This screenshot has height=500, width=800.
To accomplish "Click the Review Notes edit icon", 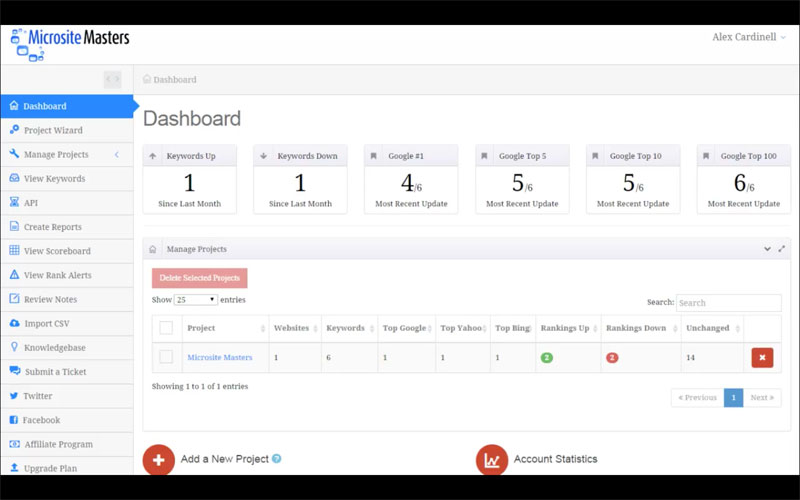I will tap(14, 298).
